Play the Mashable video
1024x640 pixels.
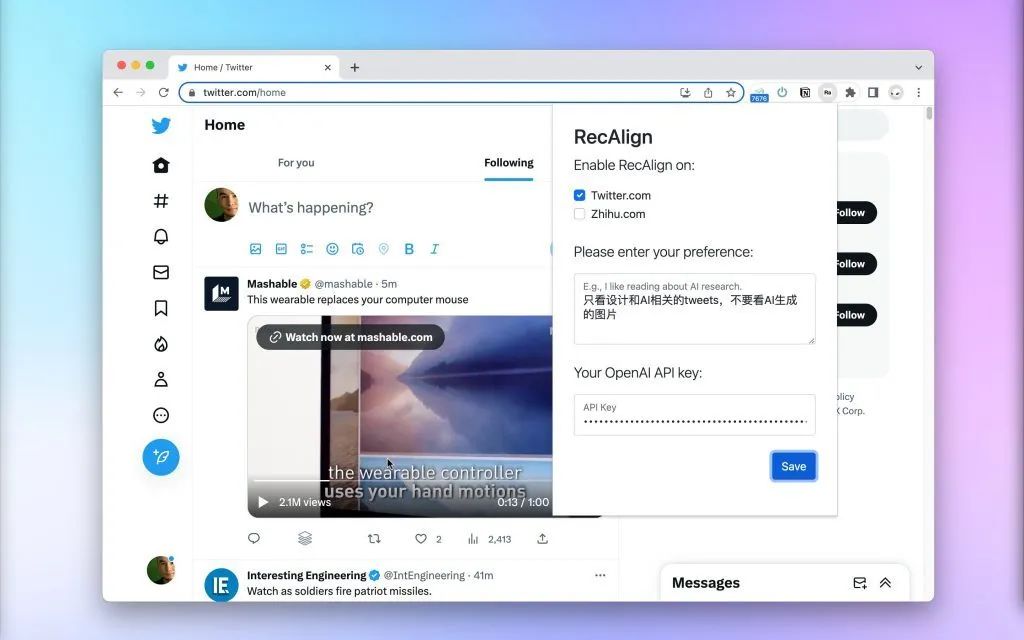[263, 502]
